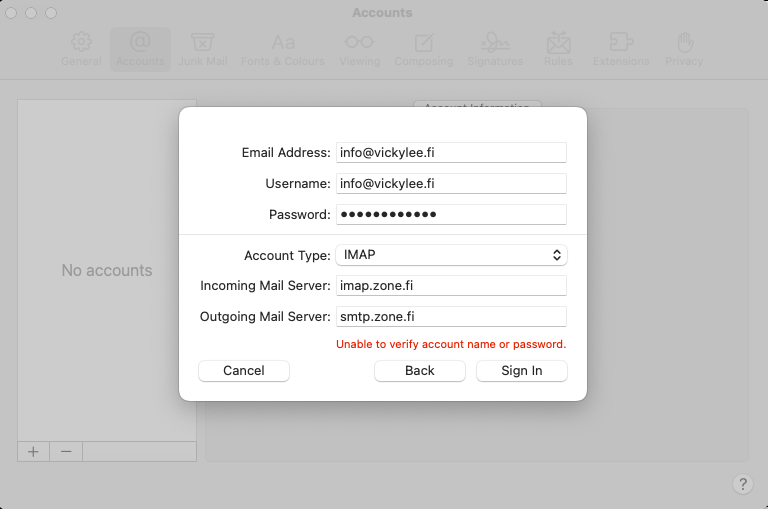
Task: Edit the Incoming Mail Server field
Action: click(451, 286)
